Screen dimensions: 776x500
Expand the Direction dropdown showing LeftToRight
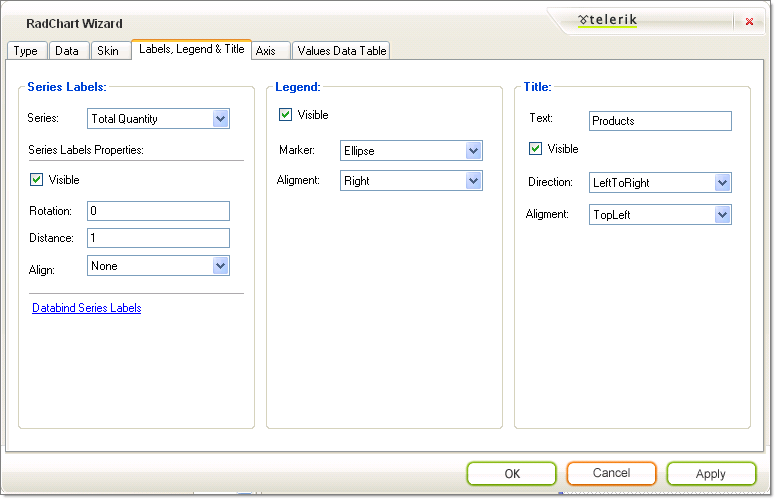click(x=660, y=183)
